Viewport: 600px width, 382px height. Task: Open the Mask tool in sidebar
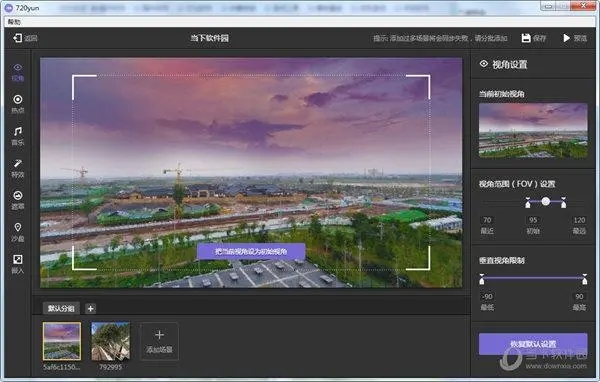pos(18,200)
